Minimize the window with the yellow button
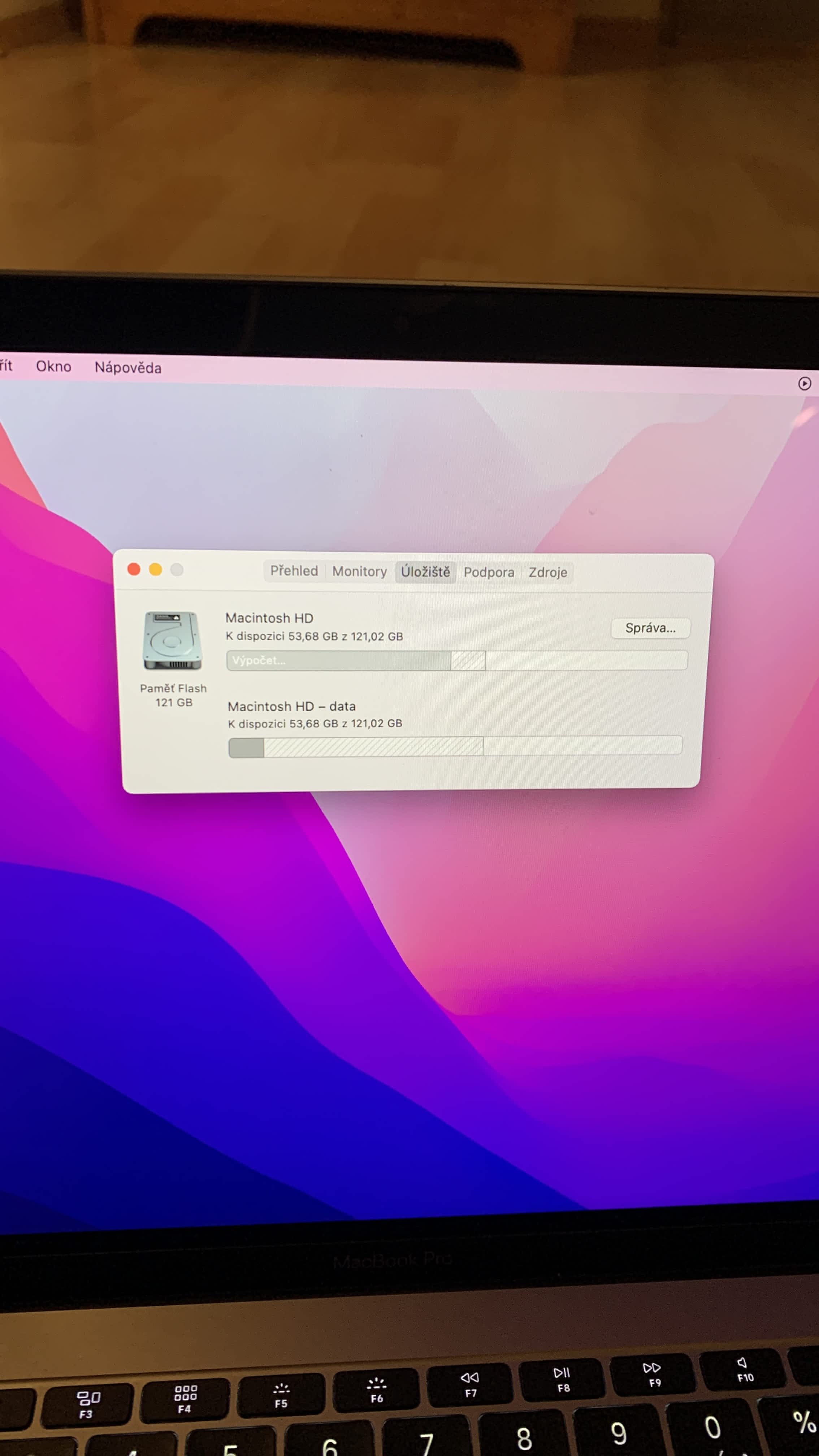Screen dimensions: 819x1456 click(x=155, y=570)
